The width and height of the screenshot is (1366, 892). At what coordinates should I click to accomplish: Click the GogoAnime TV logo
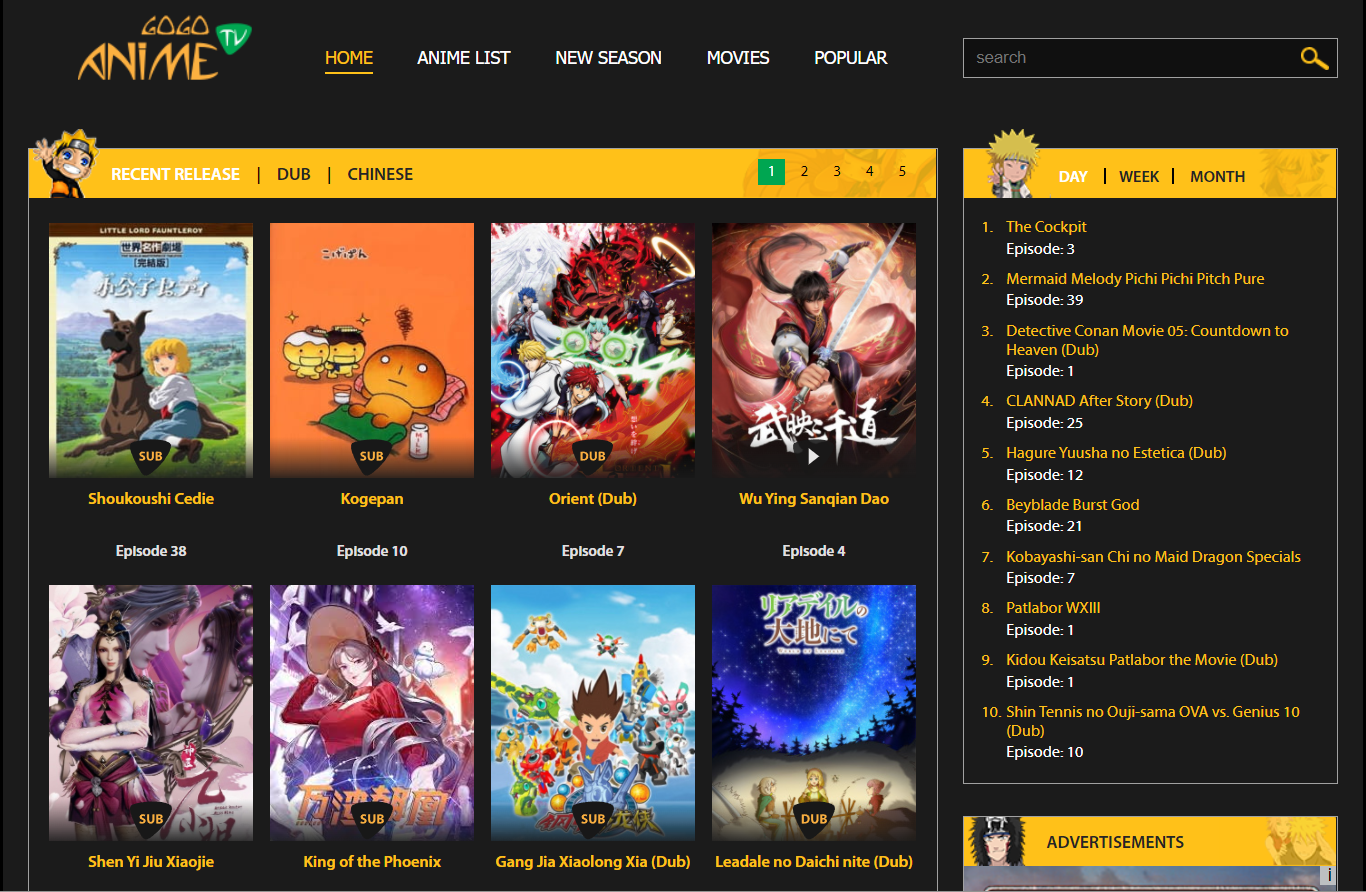[x=165, y=48]
